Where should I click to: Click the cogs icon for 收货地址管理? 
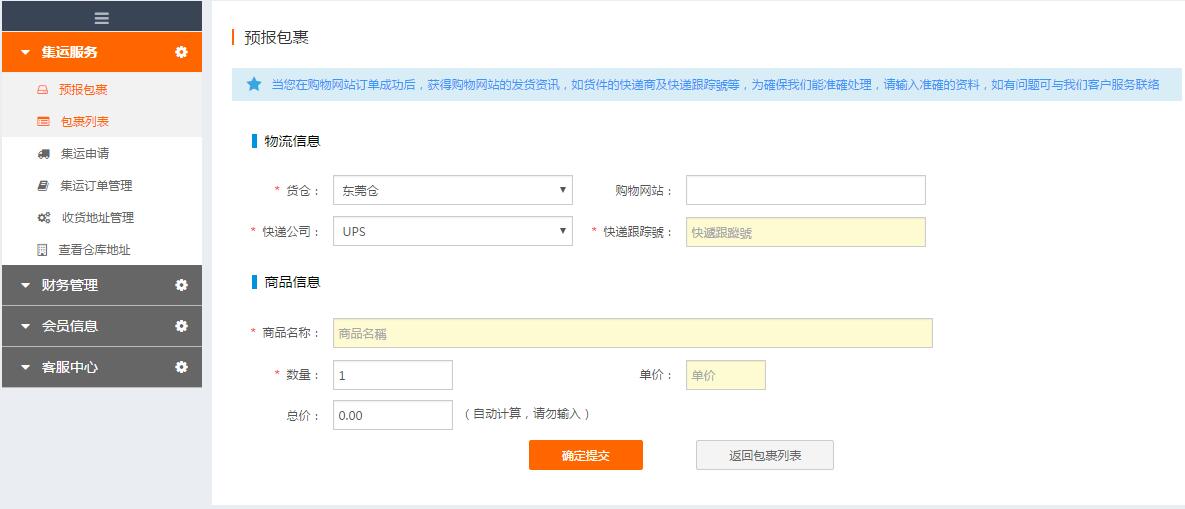coord(43,218)
